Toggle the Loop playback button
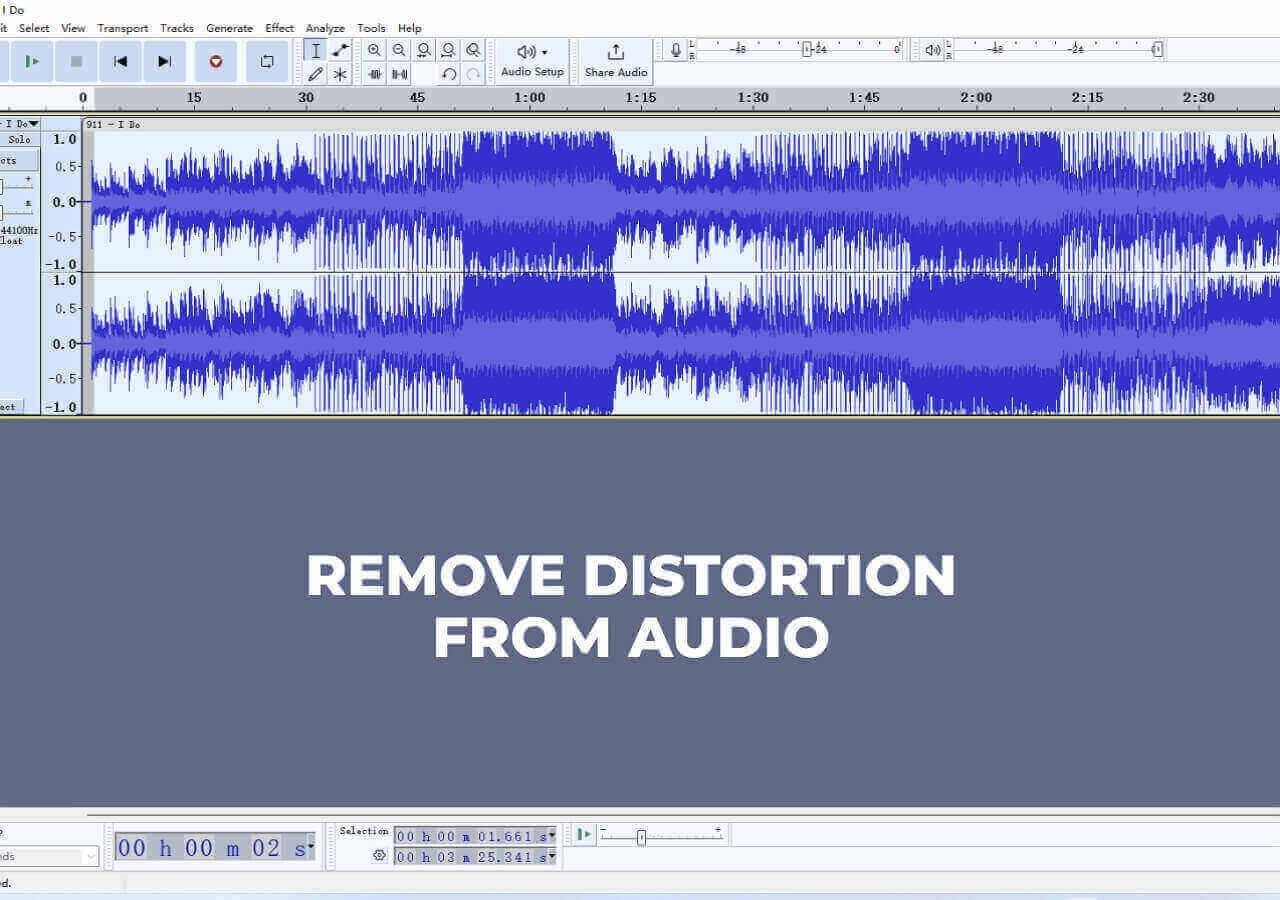Screen dimensions: 1280x900 pos(267,62)
